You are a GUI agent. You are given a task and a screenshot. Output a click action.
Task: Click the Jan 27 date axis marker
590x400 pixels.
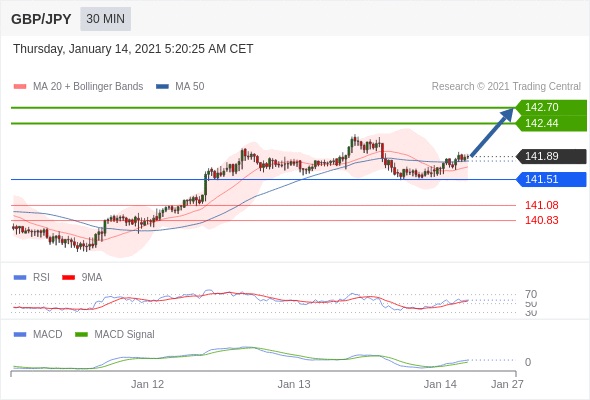[507, 384]
